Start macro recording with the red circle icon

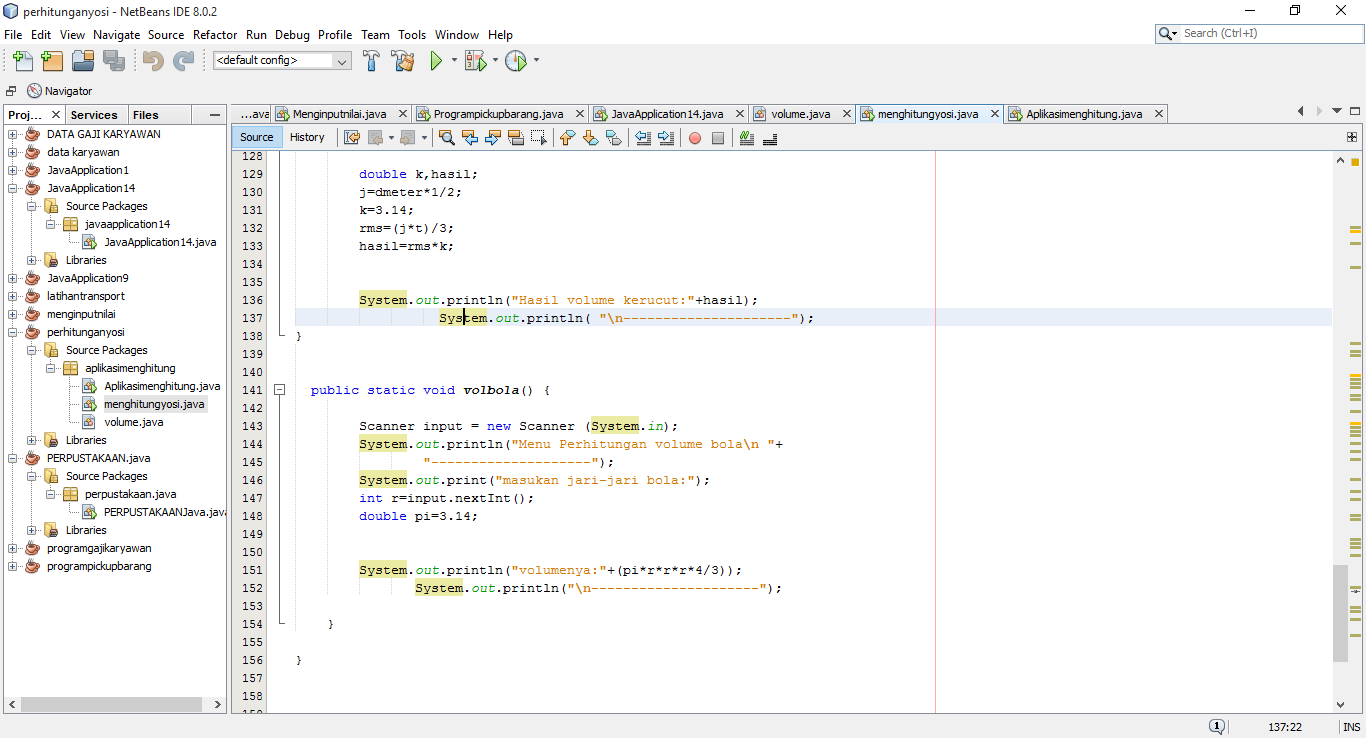695,137
